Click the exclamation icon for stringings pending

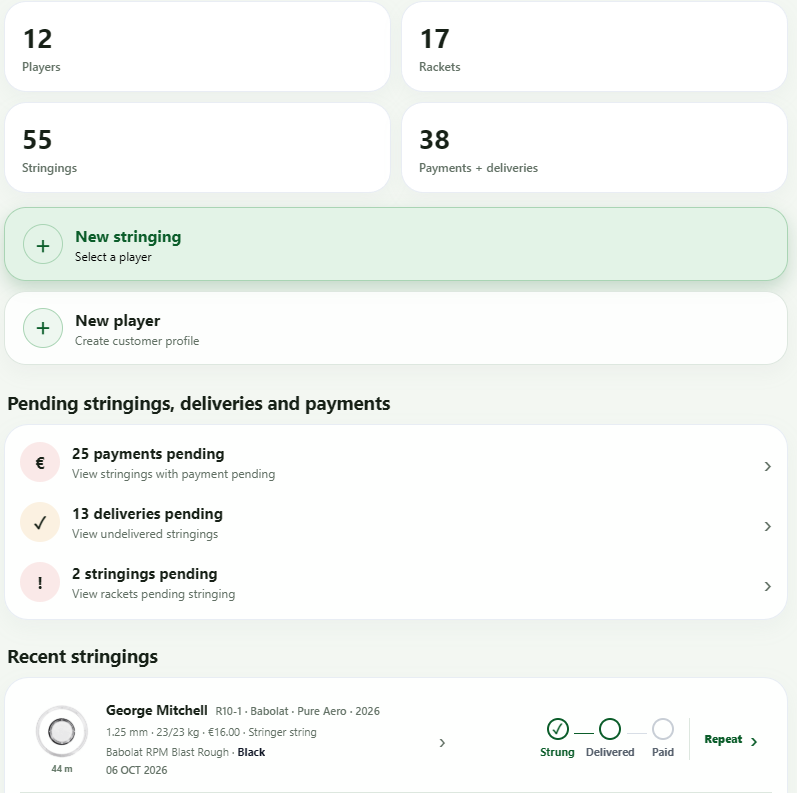tap(40, 583)
